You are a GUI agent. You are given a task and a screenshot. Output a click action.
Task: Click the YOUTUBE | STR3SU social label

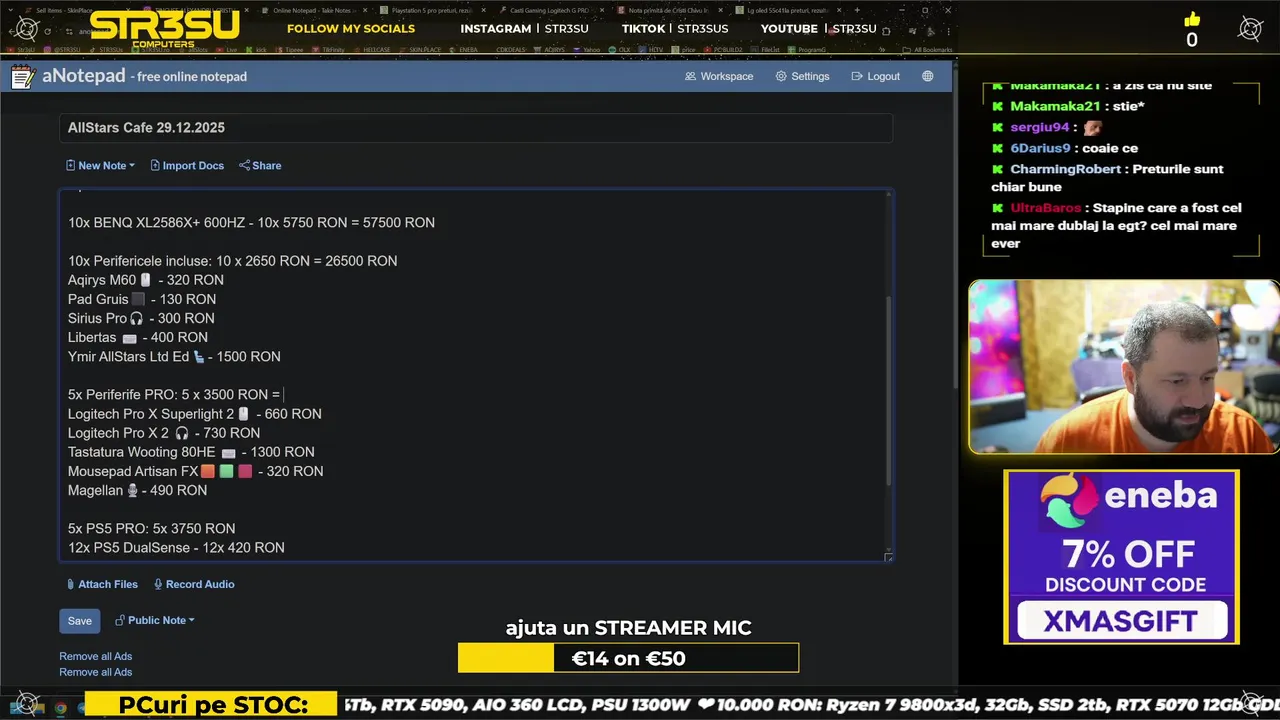818,28
